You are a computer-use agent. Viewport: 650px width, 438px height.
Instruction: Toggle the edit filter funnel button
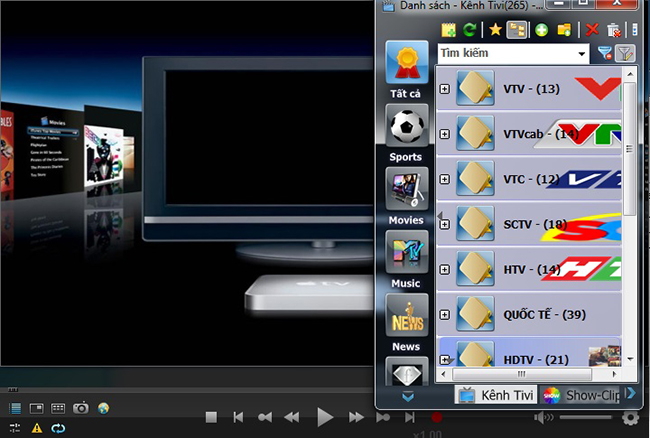[x=625, y=53]
